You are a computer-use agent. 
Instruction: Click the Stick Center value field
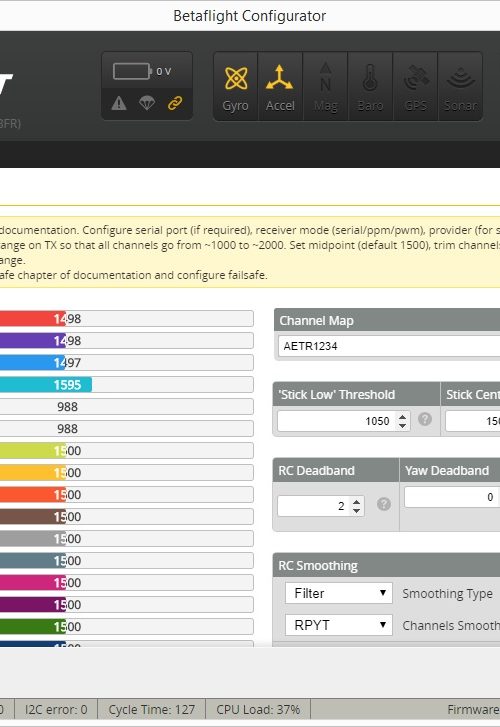[473, 421]
